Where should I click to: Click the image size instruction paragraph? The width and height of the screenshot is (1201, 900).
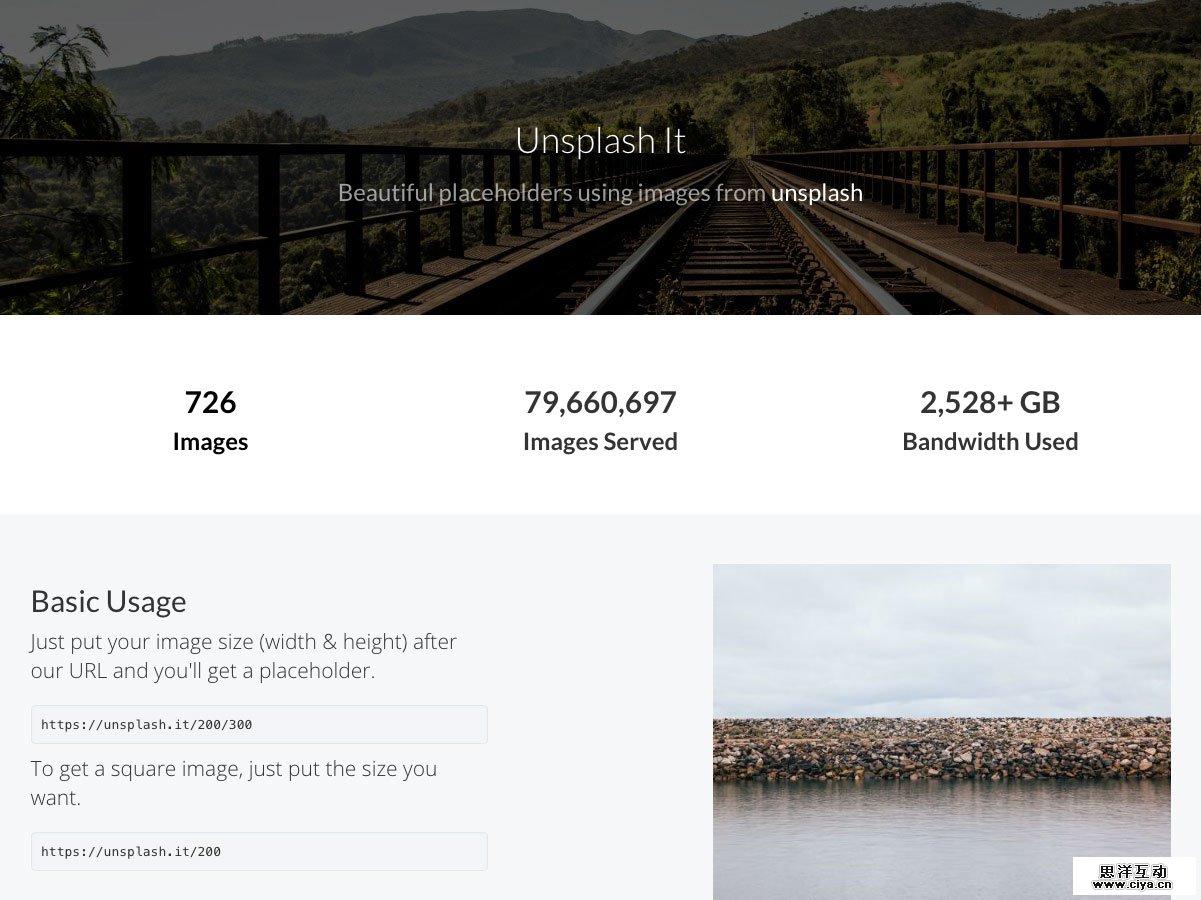pos(243,656)
